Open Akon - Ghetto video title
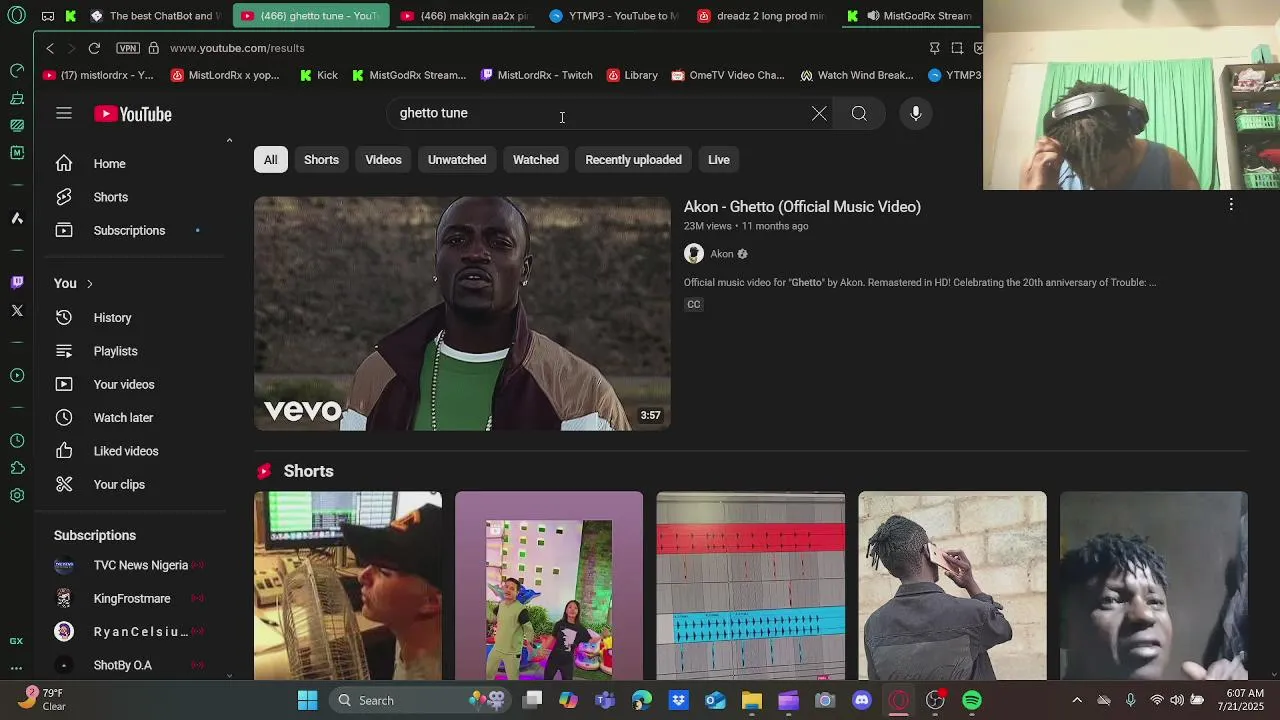This screenshot has width=1280, height=720. pos(802,207)
